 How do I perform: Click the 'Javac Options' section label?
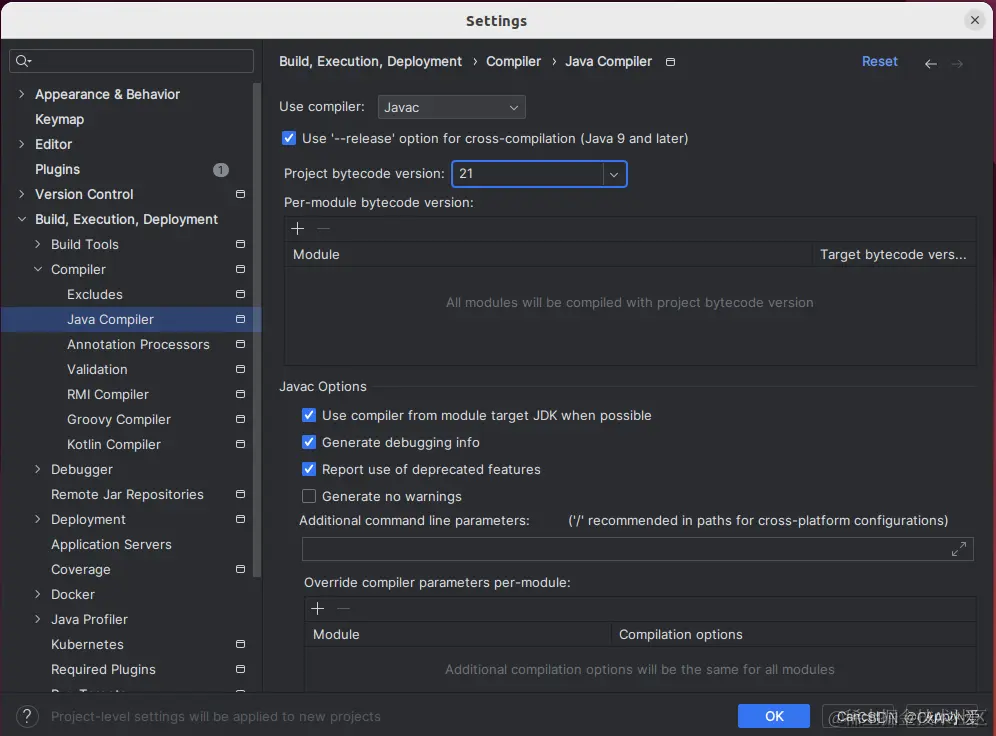coord(323,387)
